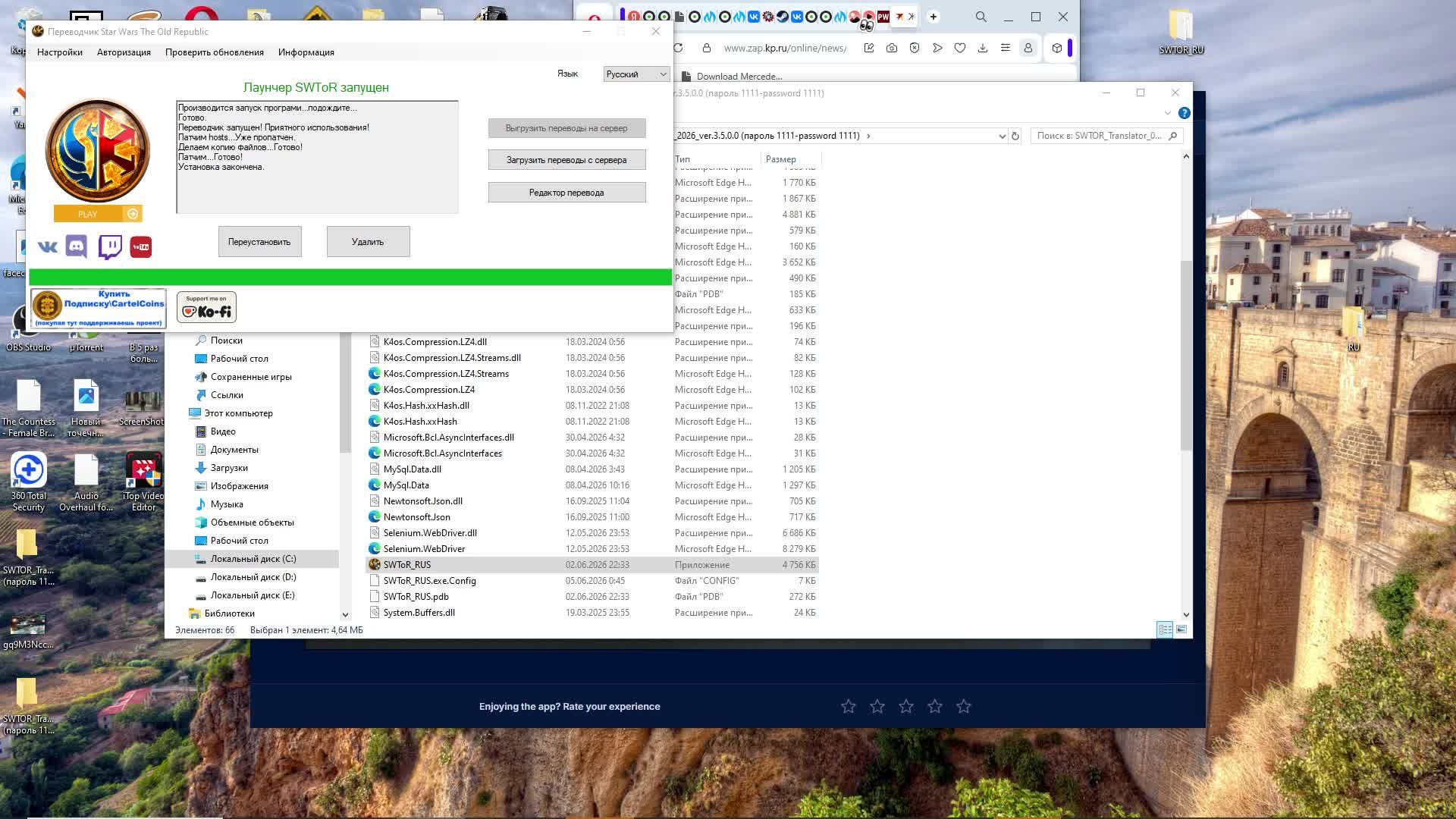Open the Редактор перевода button
The height and width of the screenshot is (819, 1456).
(x=566, y=193)
